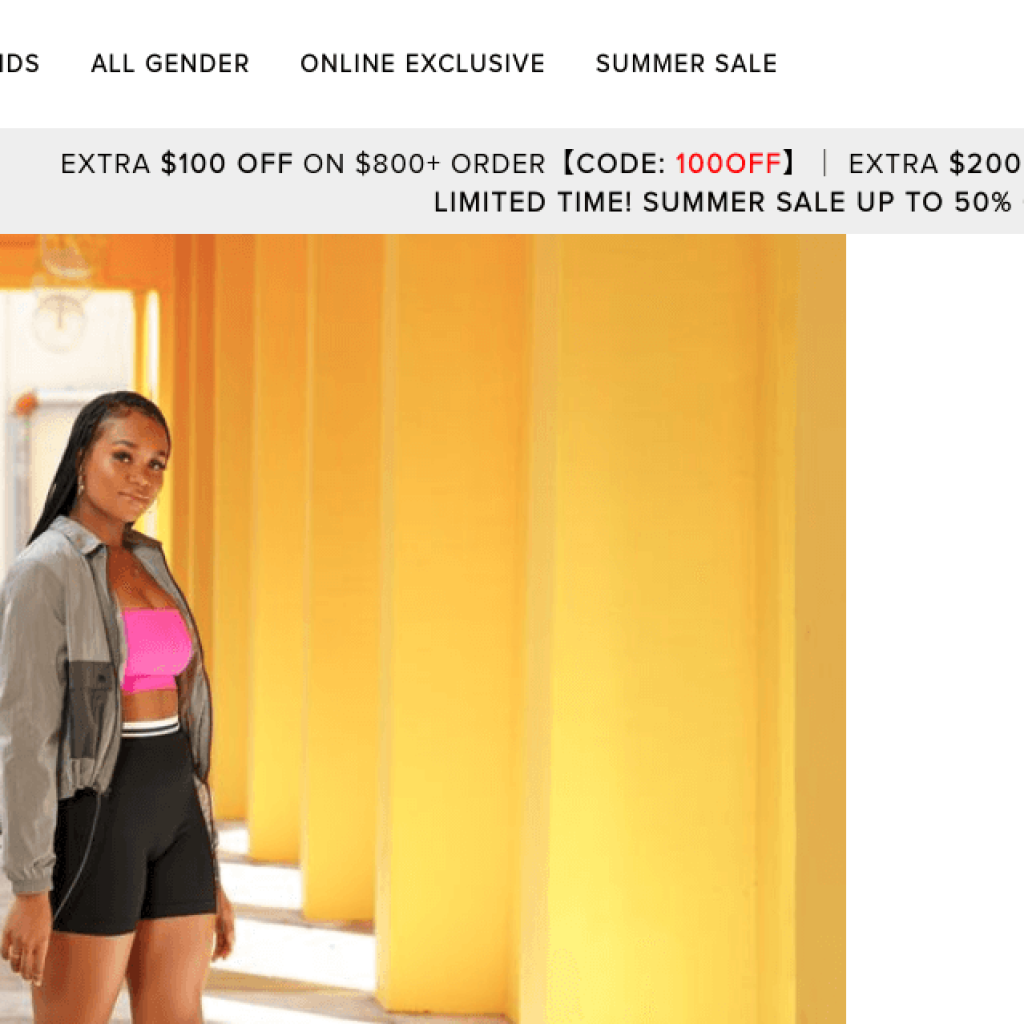Click the red 100OFF promo code

(728, 163)
